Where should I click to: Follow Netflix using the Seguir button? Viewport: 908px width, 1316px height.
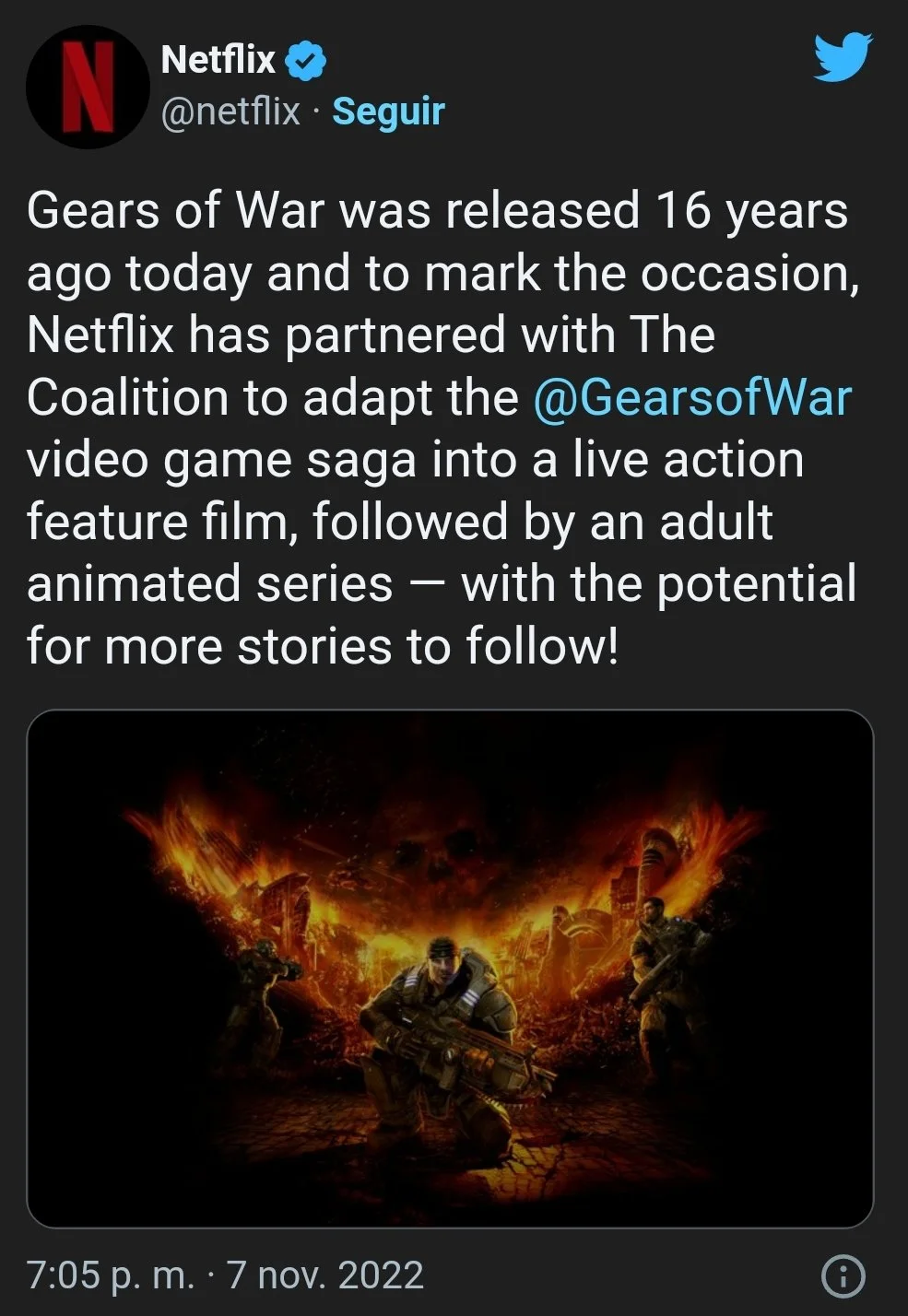[x=388, y=112]
